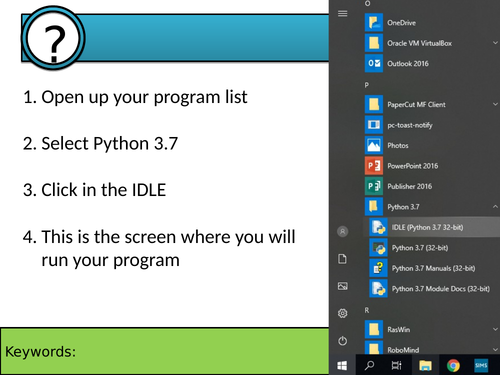Image resolution: width=500 pixels, height=375 pixels.
Task: Click the Windows Start button
Action: click(342, 365)
